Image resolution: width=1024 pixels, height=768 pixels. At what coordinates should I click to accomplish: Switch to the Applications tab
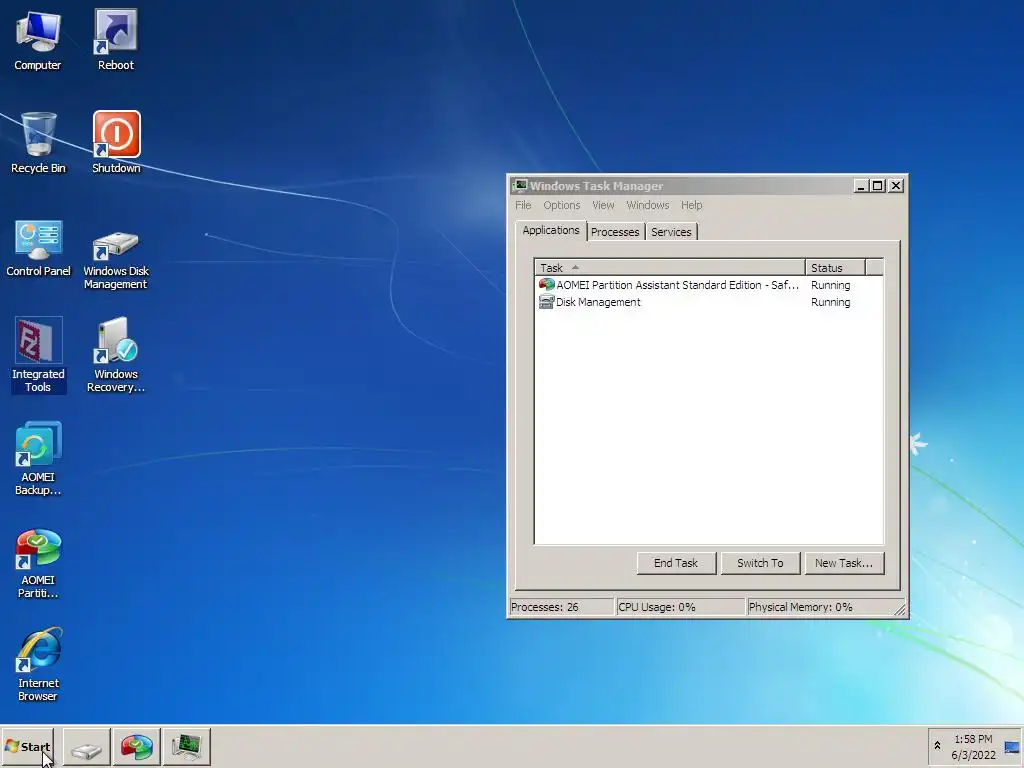(x=551, y=231)
